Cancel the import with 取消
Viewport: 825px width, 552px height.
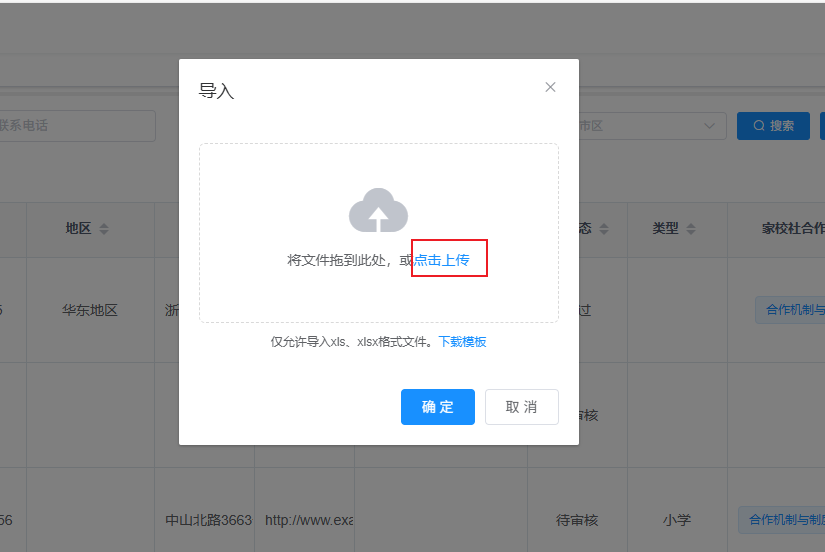point(521,407)
